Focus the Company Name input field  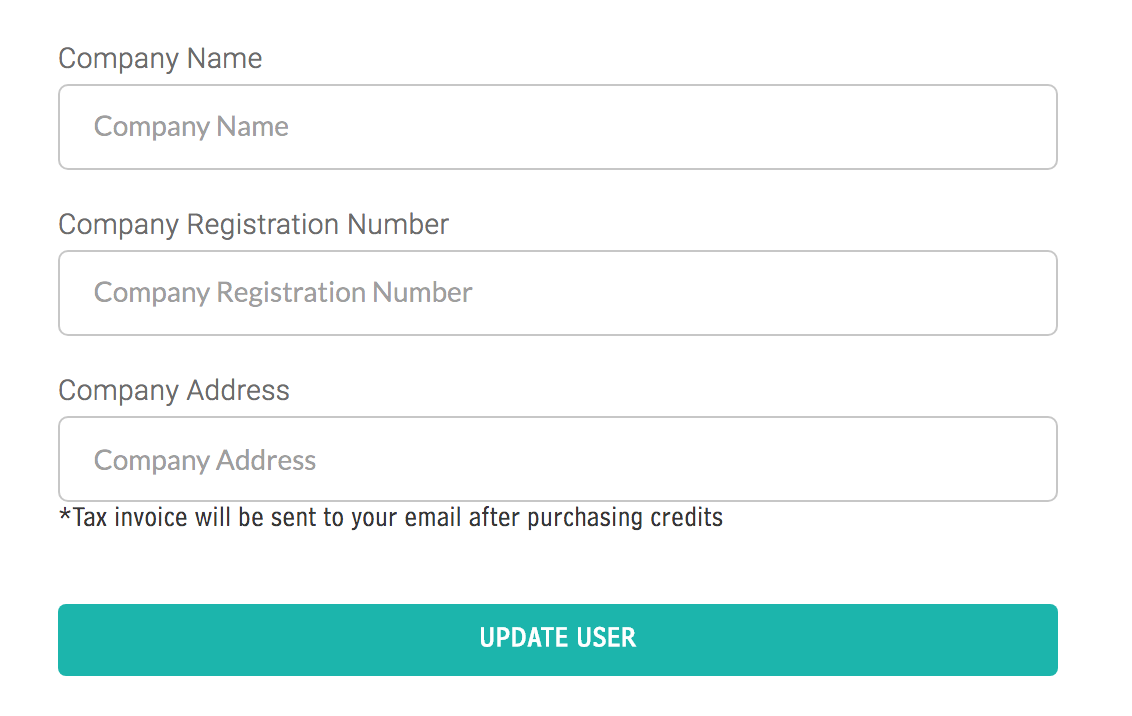pyautogui.click(x=557, y=127)
